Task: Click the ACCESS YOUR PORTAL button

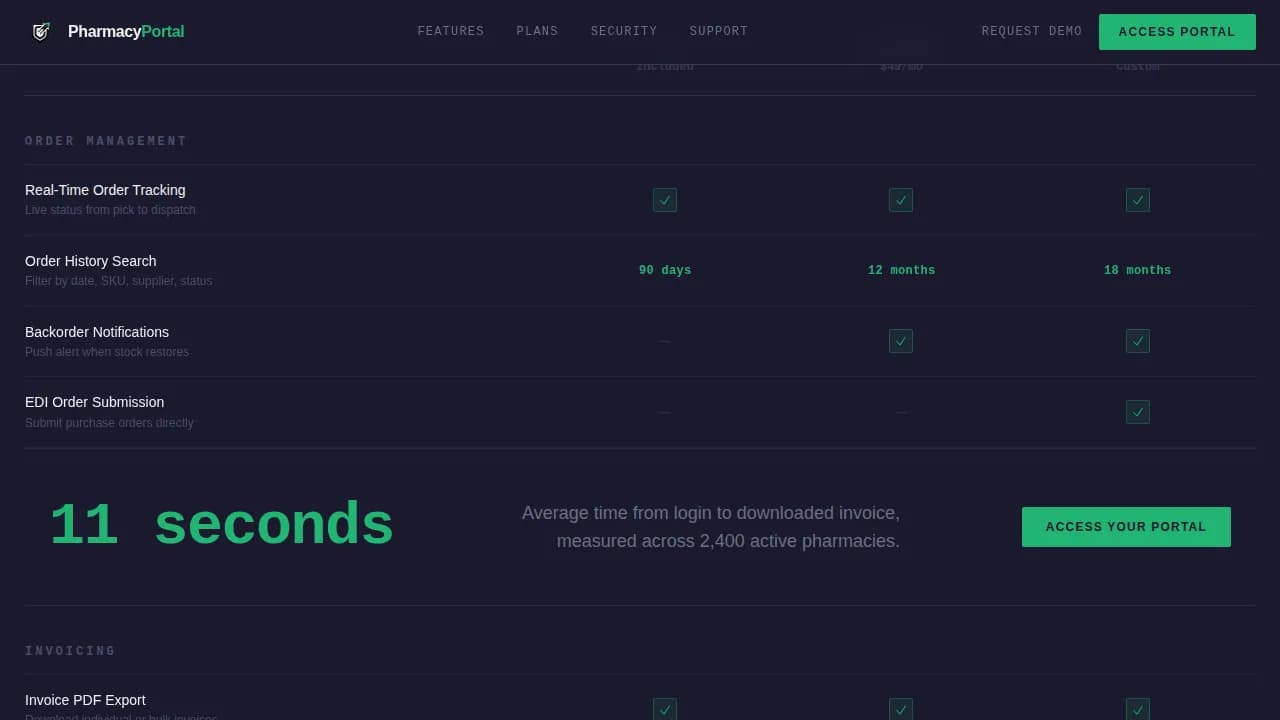Action: tap(1126, 526)
